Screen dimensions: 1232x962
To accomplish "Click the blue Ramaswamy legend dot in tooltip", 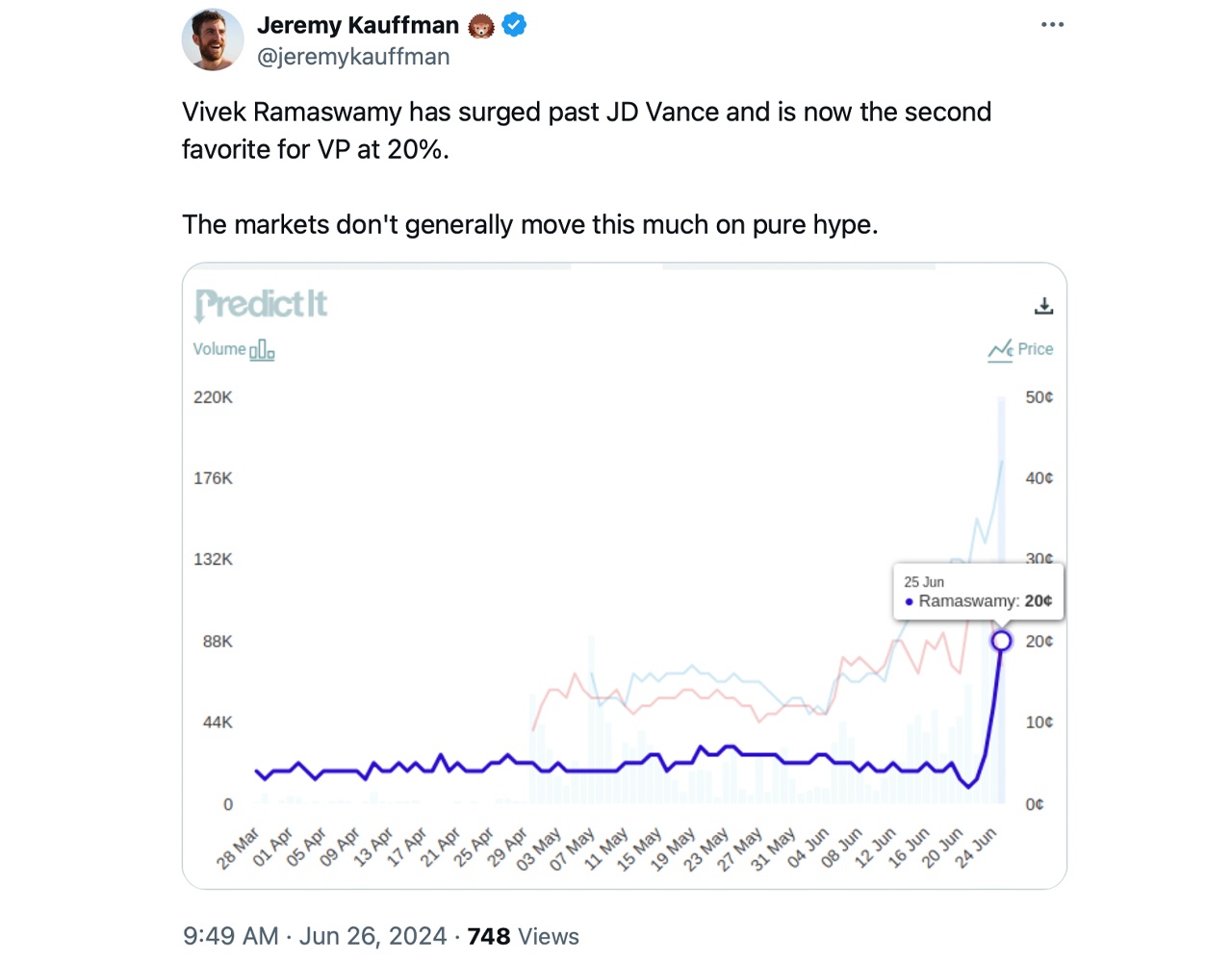I will pyautogui.click(x=908, y=600).
